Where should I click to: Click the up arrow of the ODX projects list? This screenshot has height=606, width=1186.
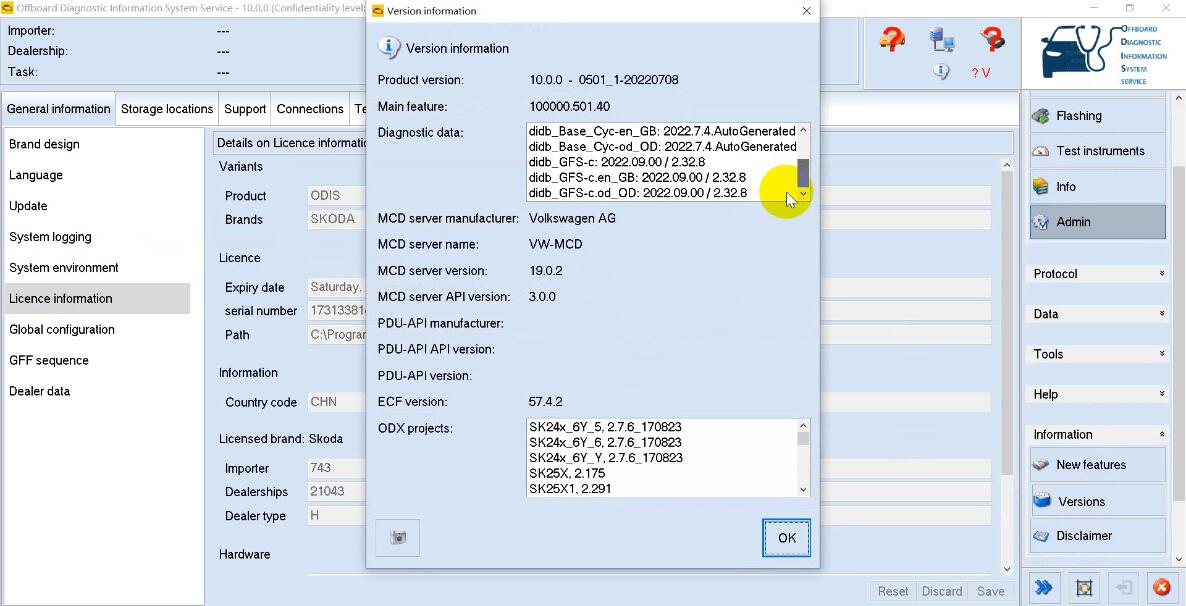(803, 425)
